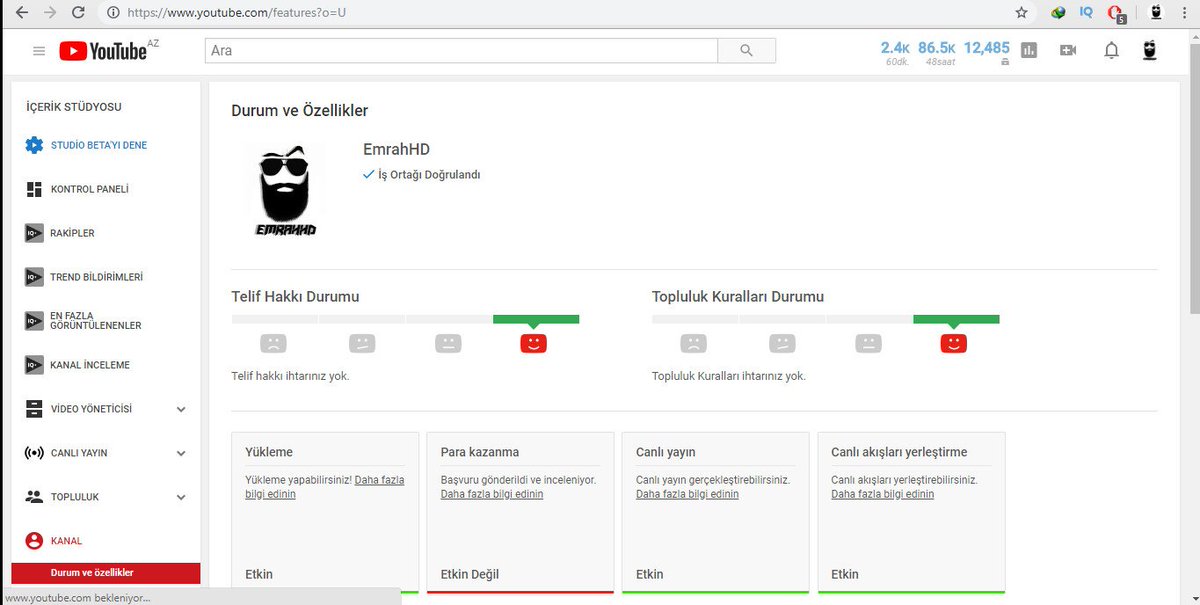The width and height of the screenshot is (1200, 605).
Task: Open the account avatar menu
Action: (1150, 50)
